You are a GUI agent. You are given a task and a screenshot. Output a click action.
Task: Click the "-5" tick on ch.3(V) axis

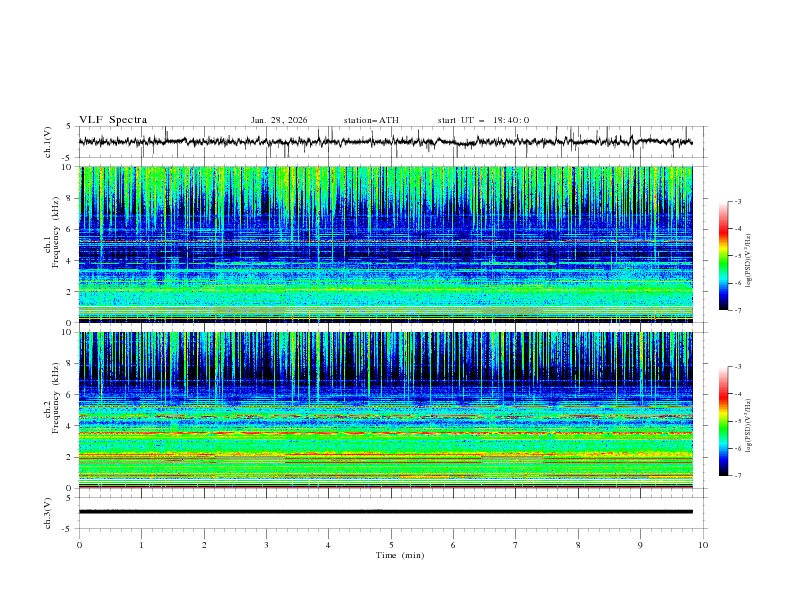68,529
